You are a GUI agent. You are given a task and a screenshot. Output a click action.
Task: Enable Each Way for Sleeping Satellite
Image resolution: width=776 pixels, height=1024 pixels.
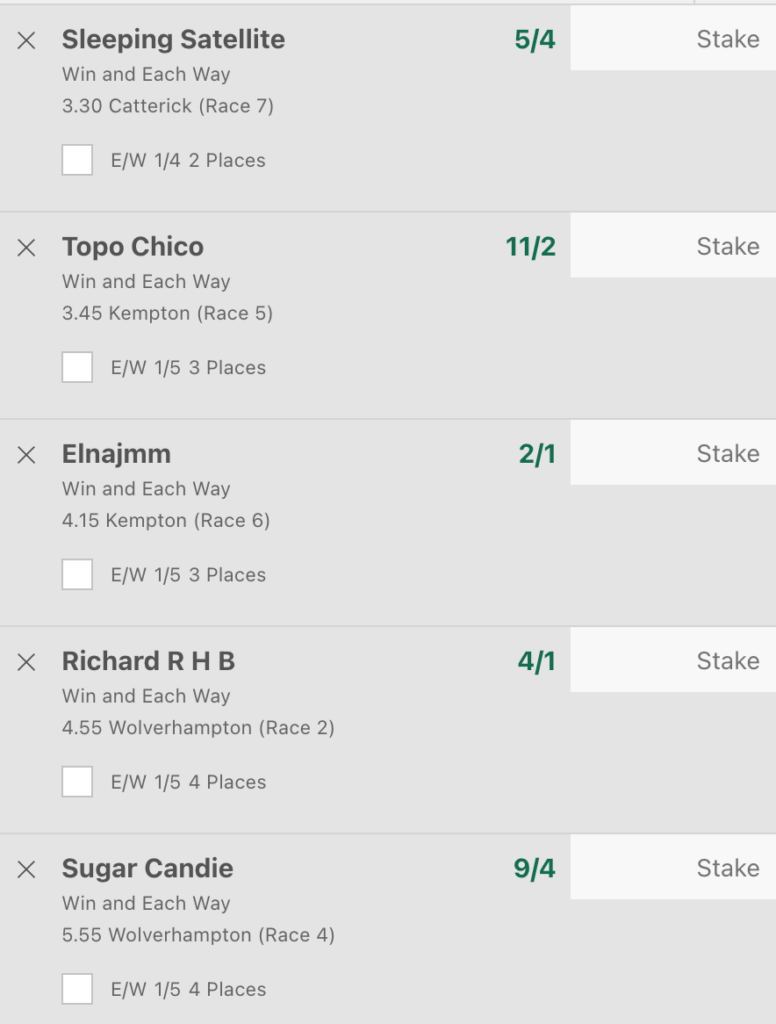77,159
